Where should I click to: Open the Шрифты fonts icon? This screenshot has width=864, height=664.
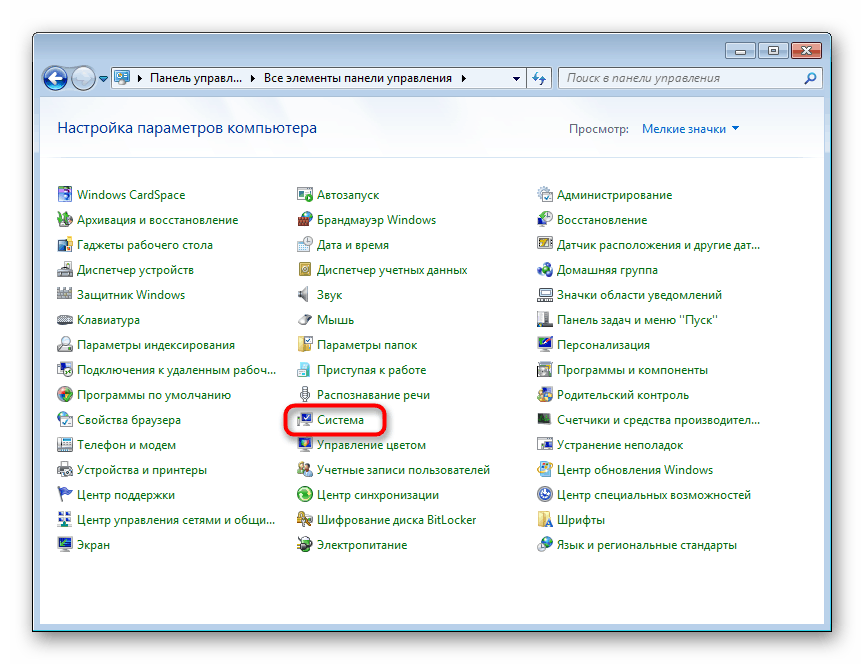(x=544, y=520)
